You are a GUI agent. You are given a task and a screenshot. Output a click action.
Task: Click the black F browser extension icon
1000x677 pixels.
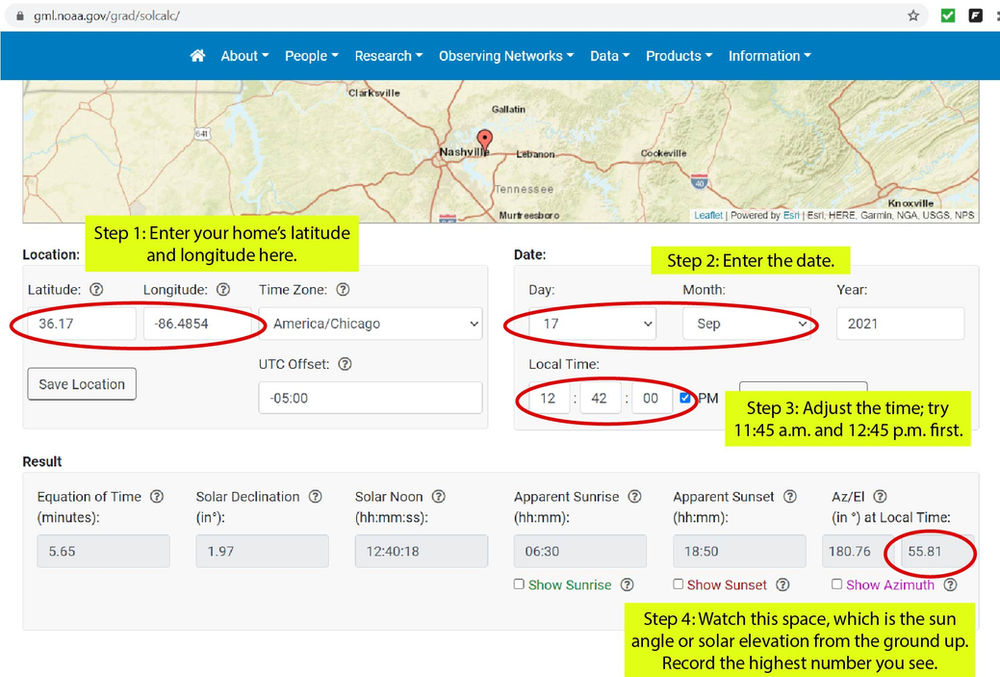pyautogui.click(x=975, y=15)
